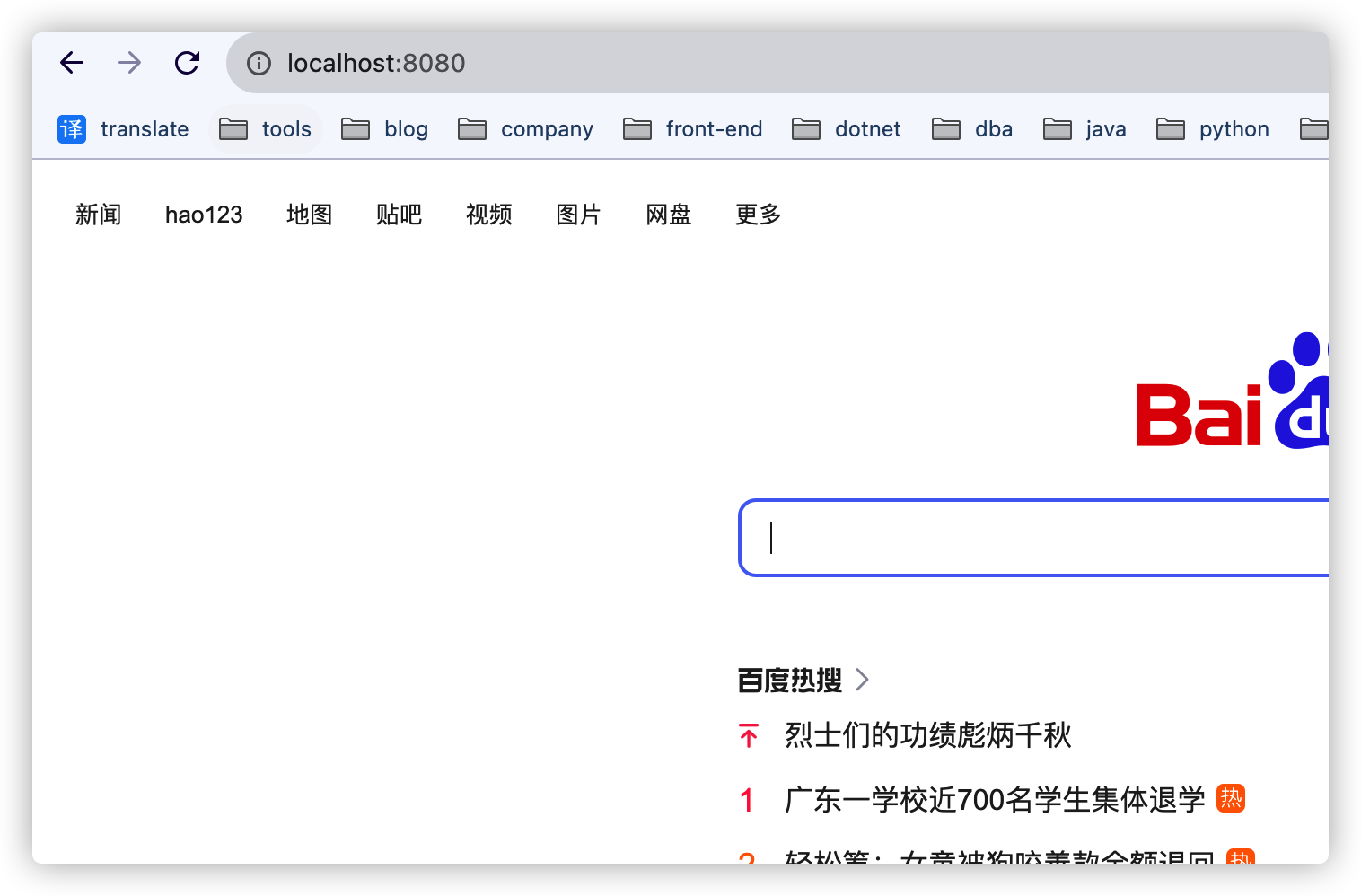Open the translate bookmark
The image size is (1361, 896).
(x=123, y=128)
